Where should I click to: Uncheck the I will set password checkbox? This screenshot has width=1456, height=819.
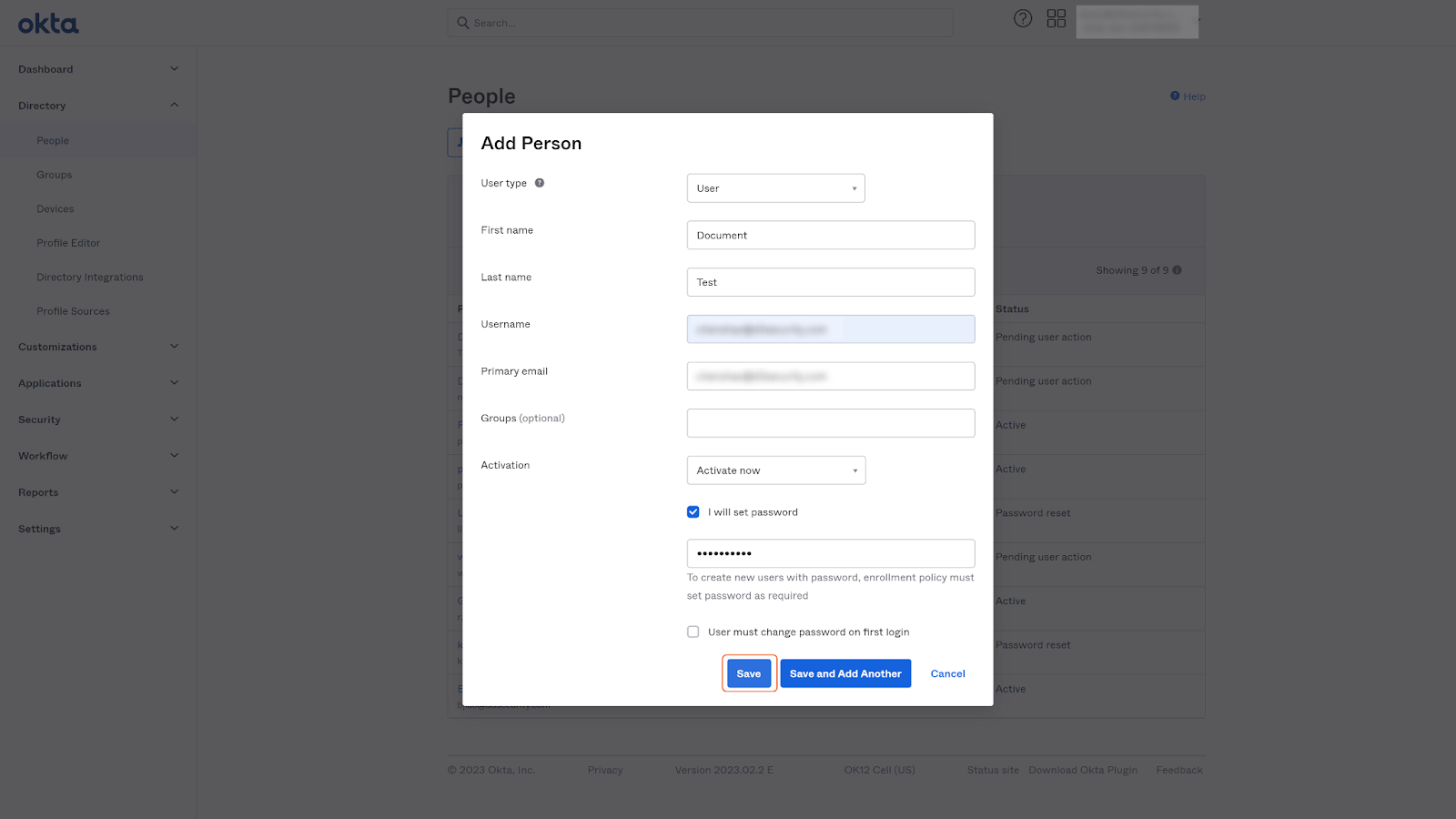click(x=693, y=512)
